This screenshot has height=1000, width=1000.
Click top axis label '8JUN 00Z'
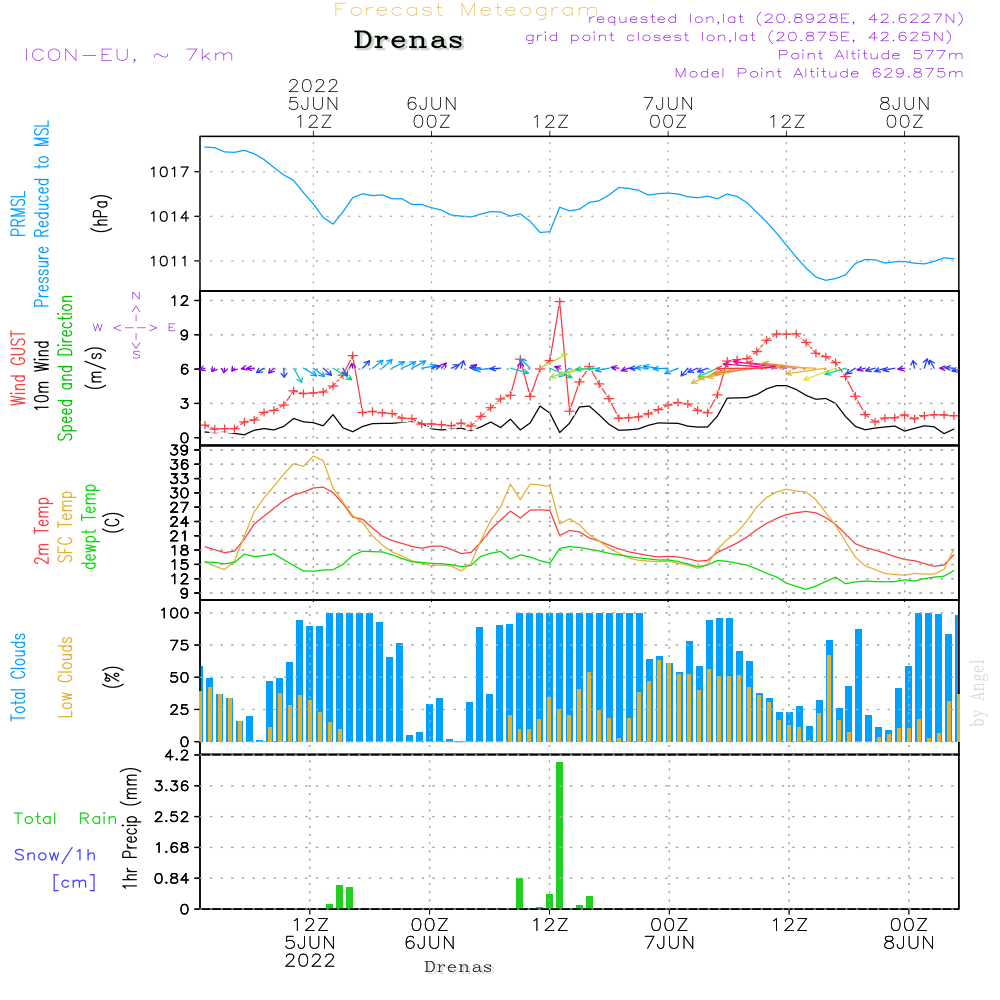[904, 112]
